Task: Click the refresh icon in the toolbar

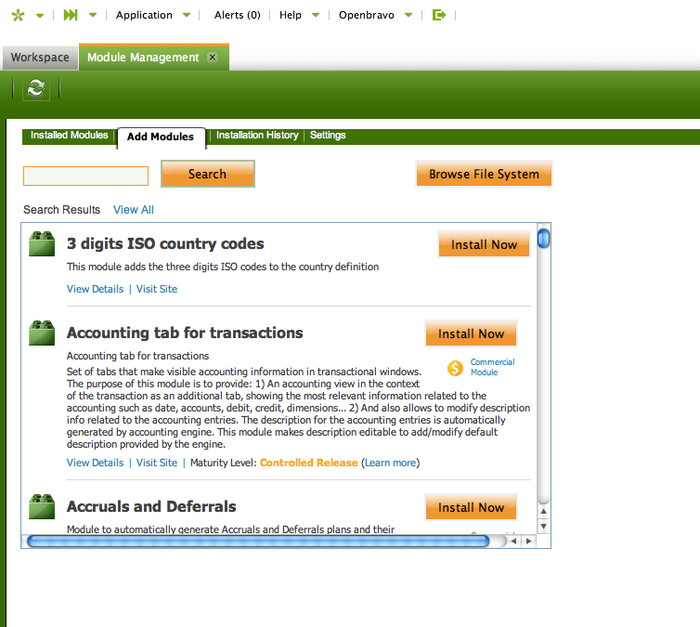Action: click(36, 88)
